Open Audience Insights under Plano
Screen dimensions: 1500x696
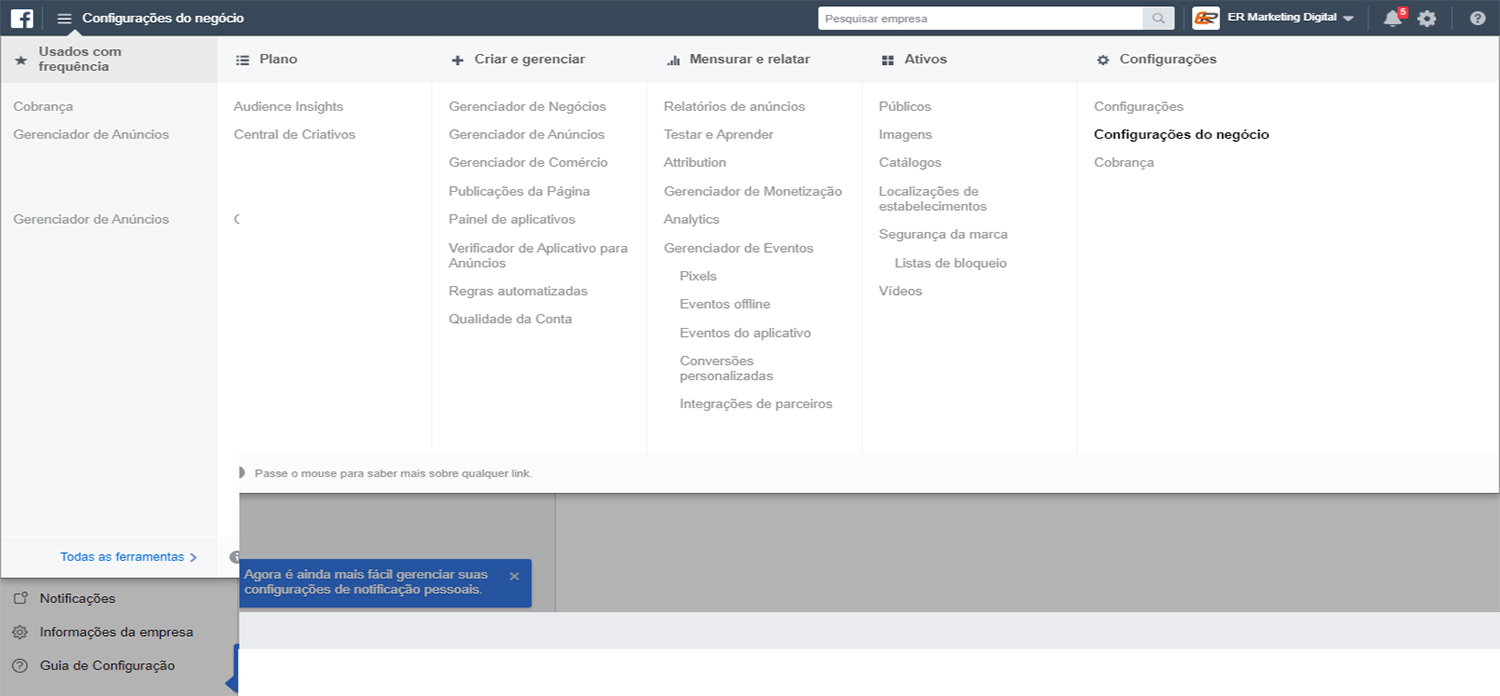[288, 106]
